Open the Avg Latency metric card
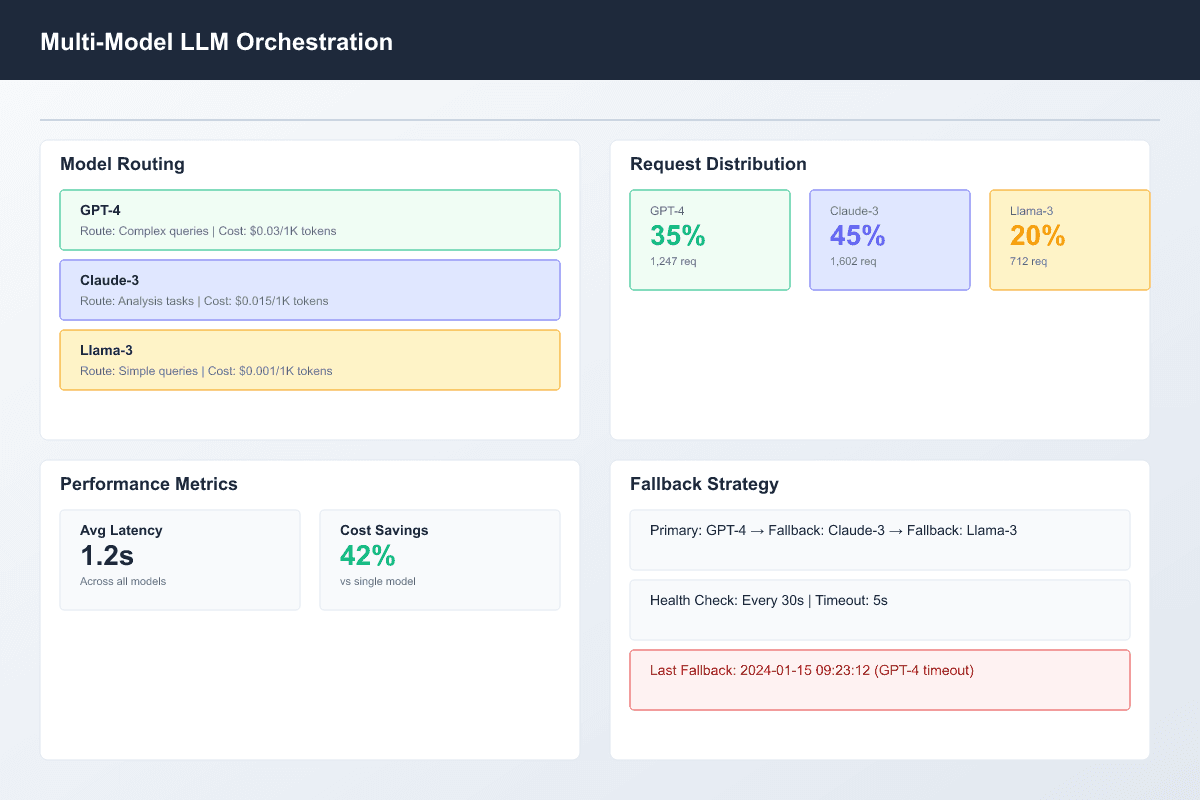The image size is (1200, 800). click(180, 559)
